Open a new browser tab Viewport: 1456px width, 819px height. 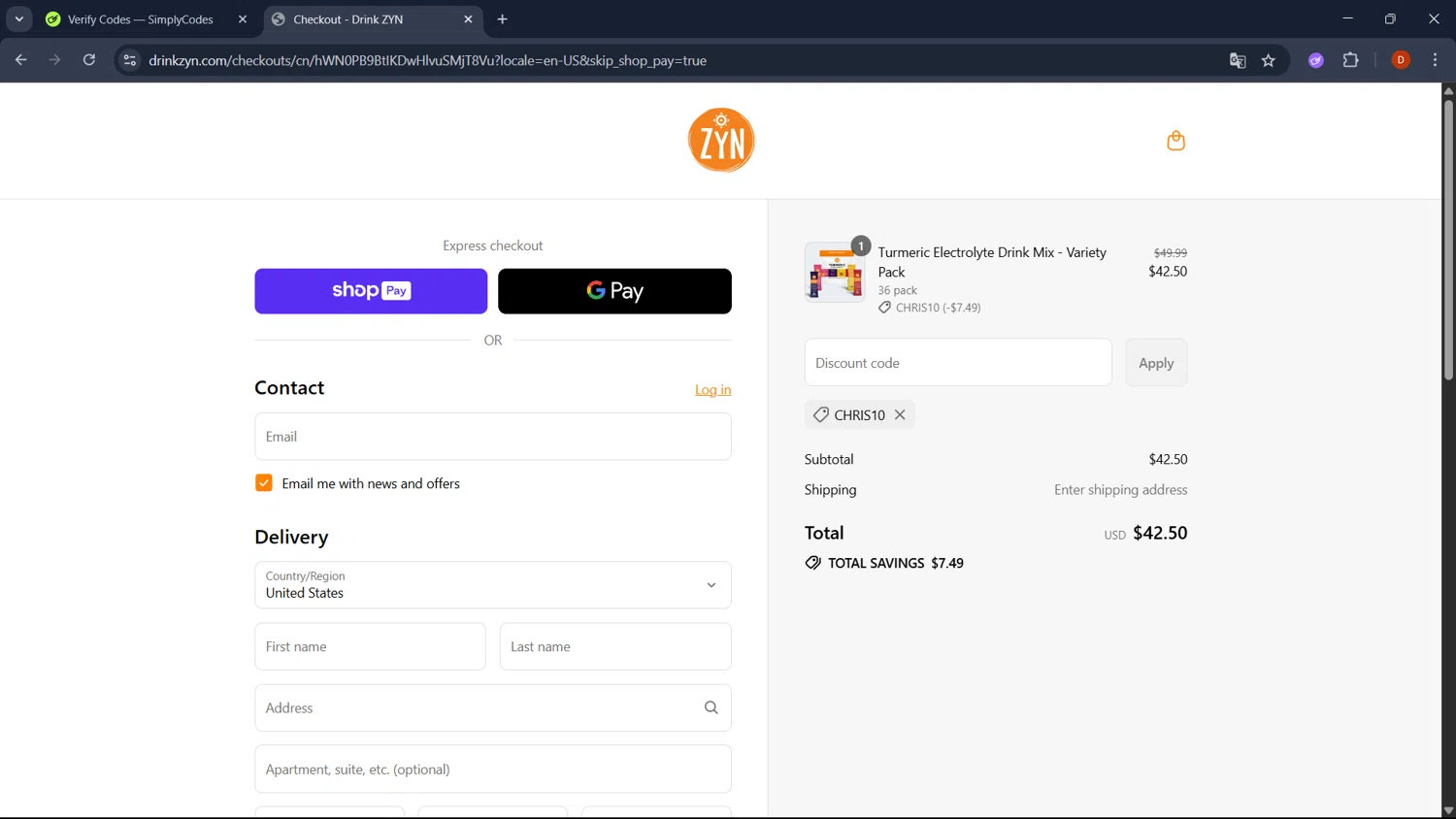coord(502,19)
